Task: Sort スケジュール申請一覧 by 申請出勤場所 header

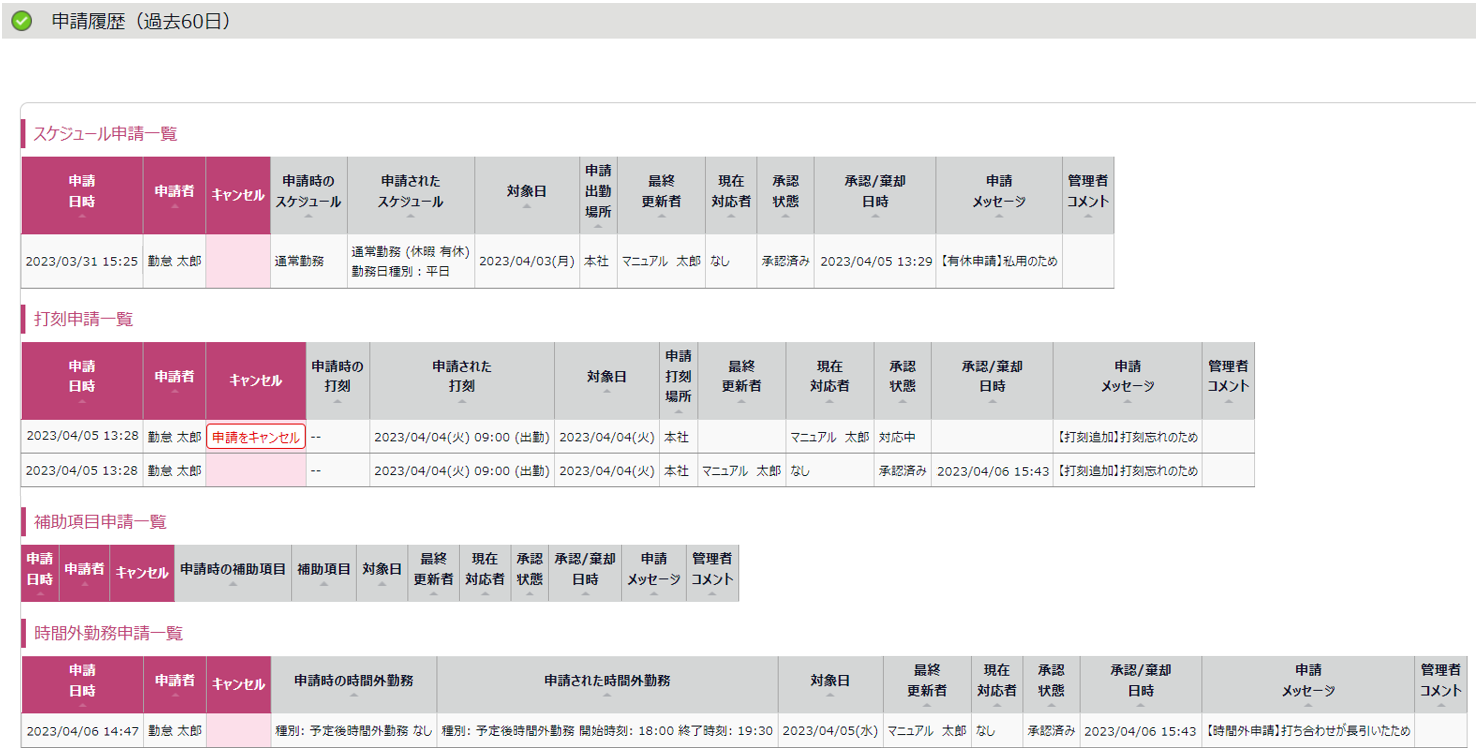Action: pyautogui.click(x=598, y=195)
